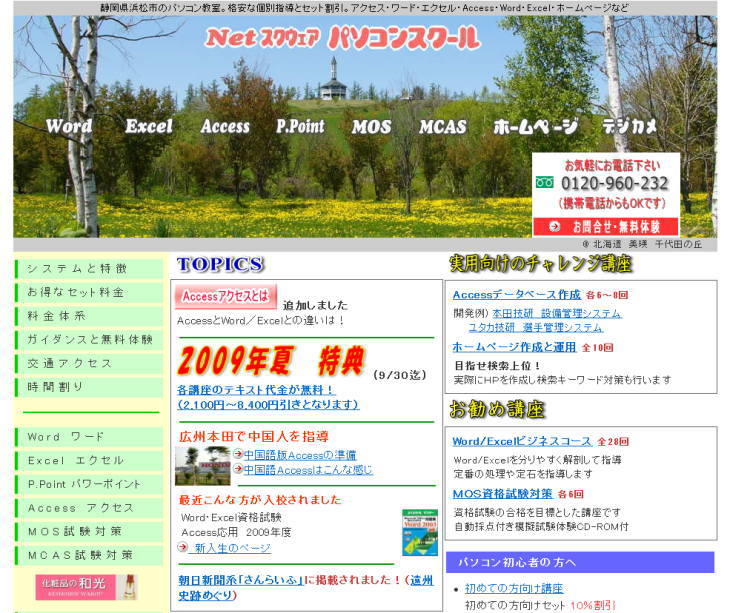
Task: Click the AccessとWord／Excelとの違いは text
Action: [260, 321]
